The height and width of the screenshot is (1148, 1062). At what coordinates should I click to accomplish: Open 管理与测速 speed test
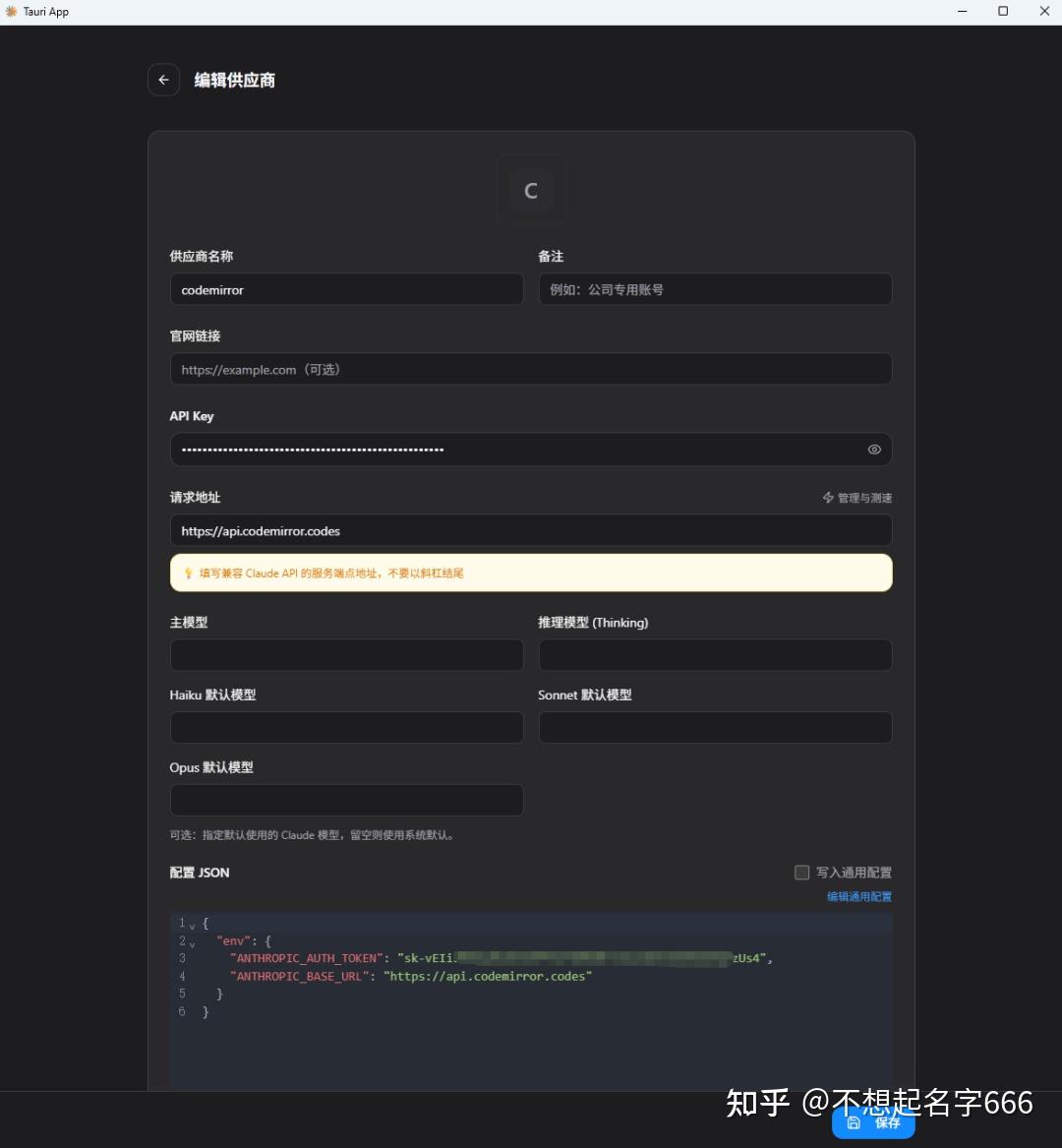857,498
